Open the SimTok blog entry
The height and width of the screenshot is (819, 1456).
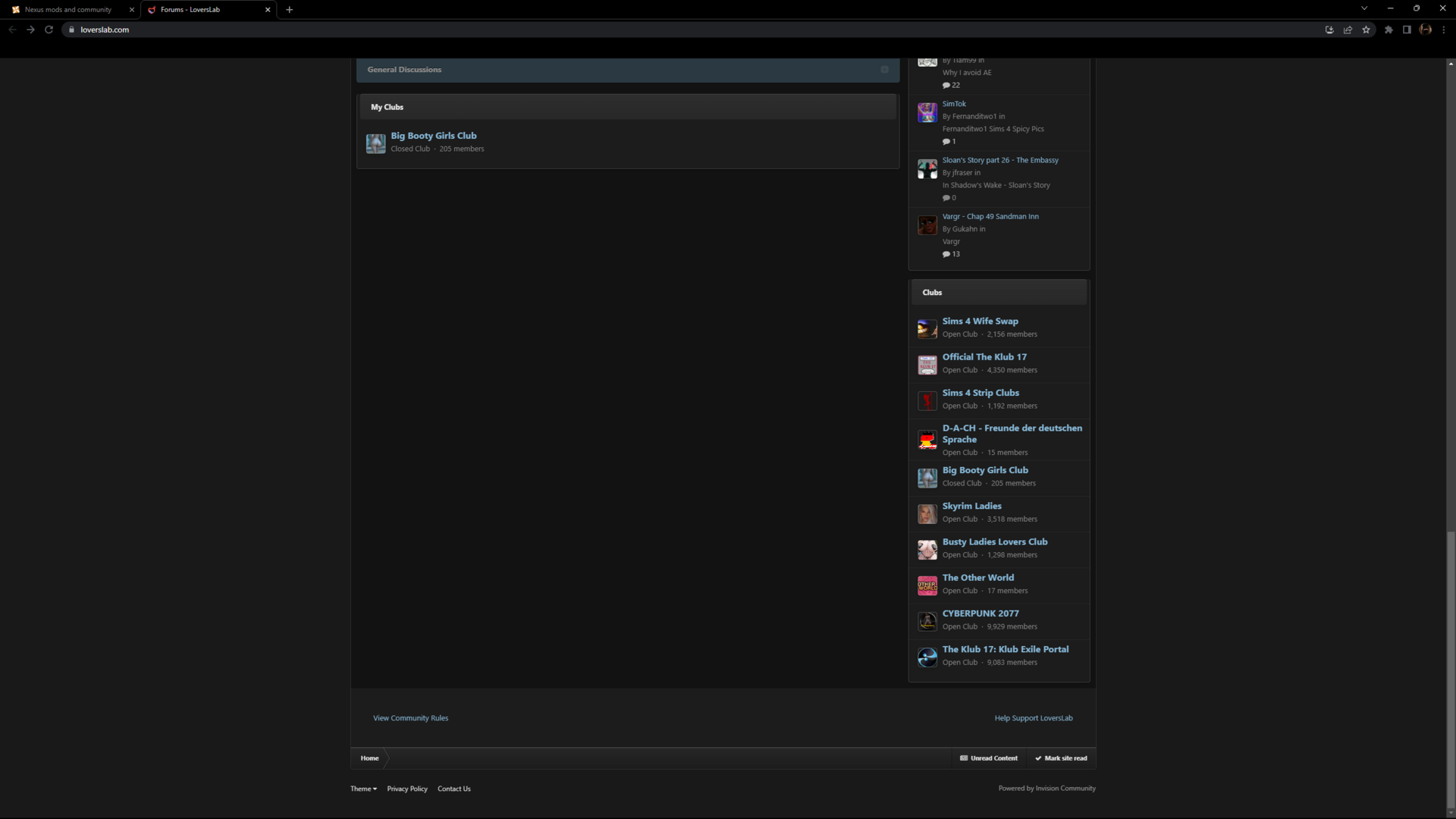tap(954, 104)
